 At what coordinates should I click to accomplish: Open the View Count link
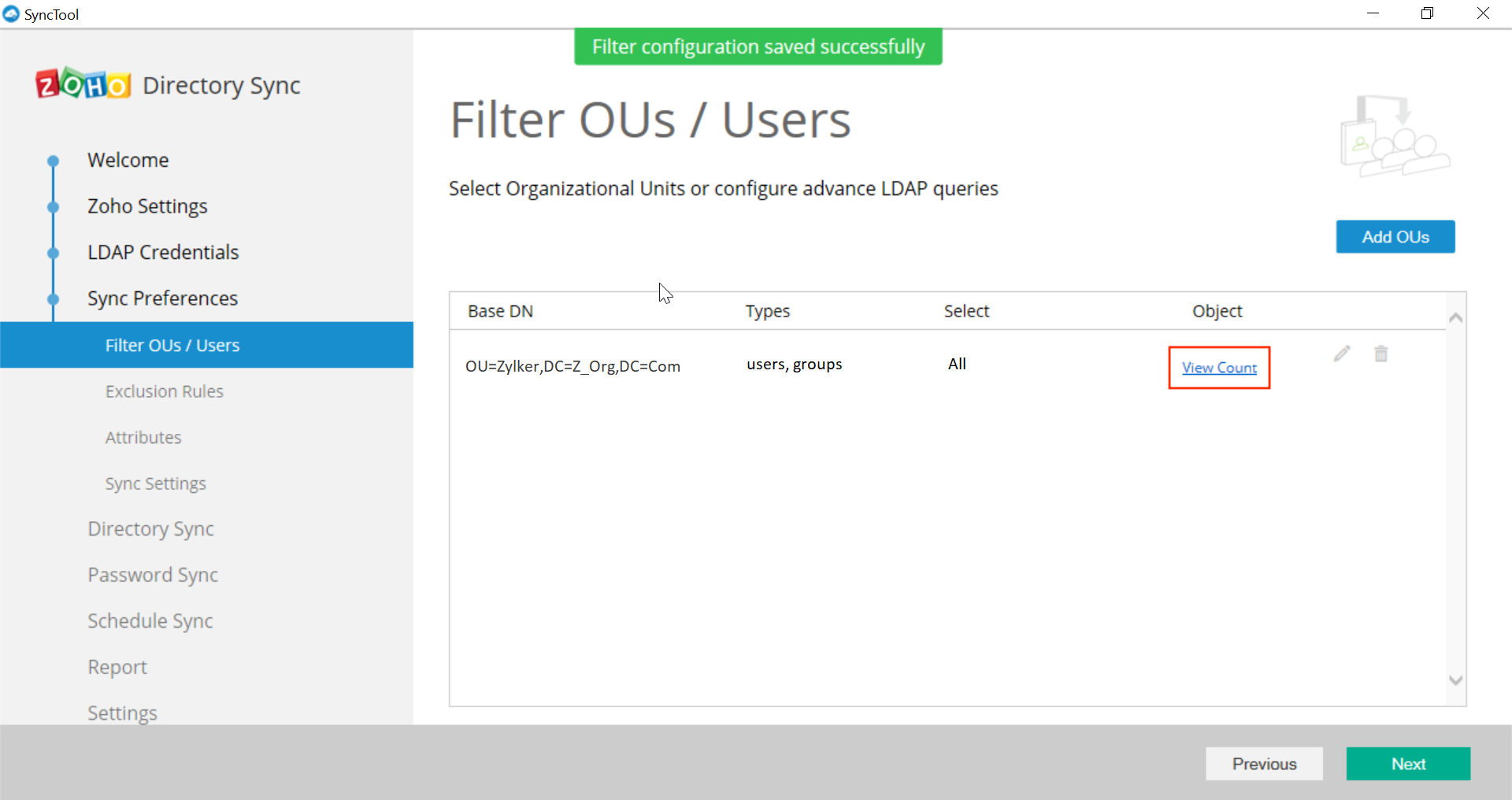[x=1218, y=367]
